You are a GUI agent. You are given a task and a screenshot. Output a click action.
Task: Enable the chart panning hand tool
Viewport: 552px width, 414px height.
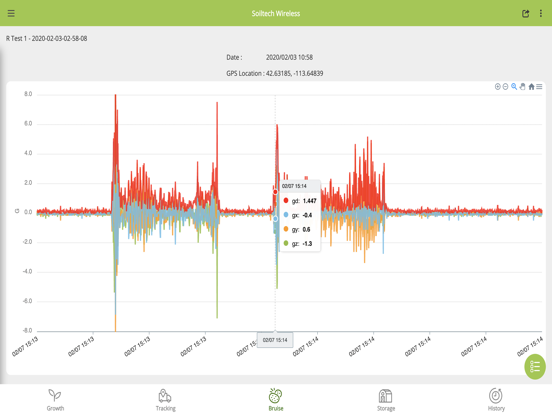(522, 87)
